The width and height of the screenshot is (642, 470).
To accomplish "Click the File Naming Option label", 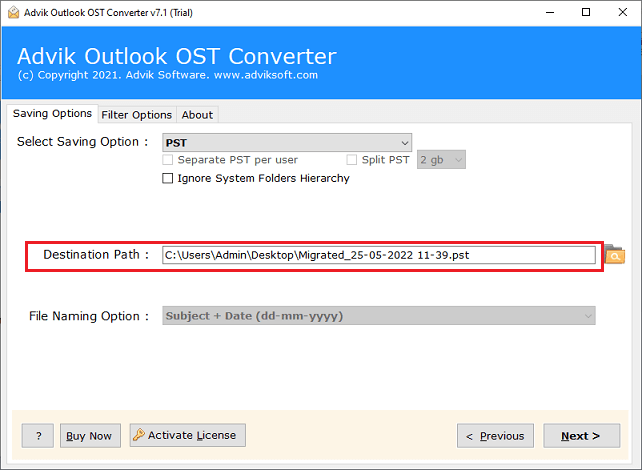I will point(88,316).
